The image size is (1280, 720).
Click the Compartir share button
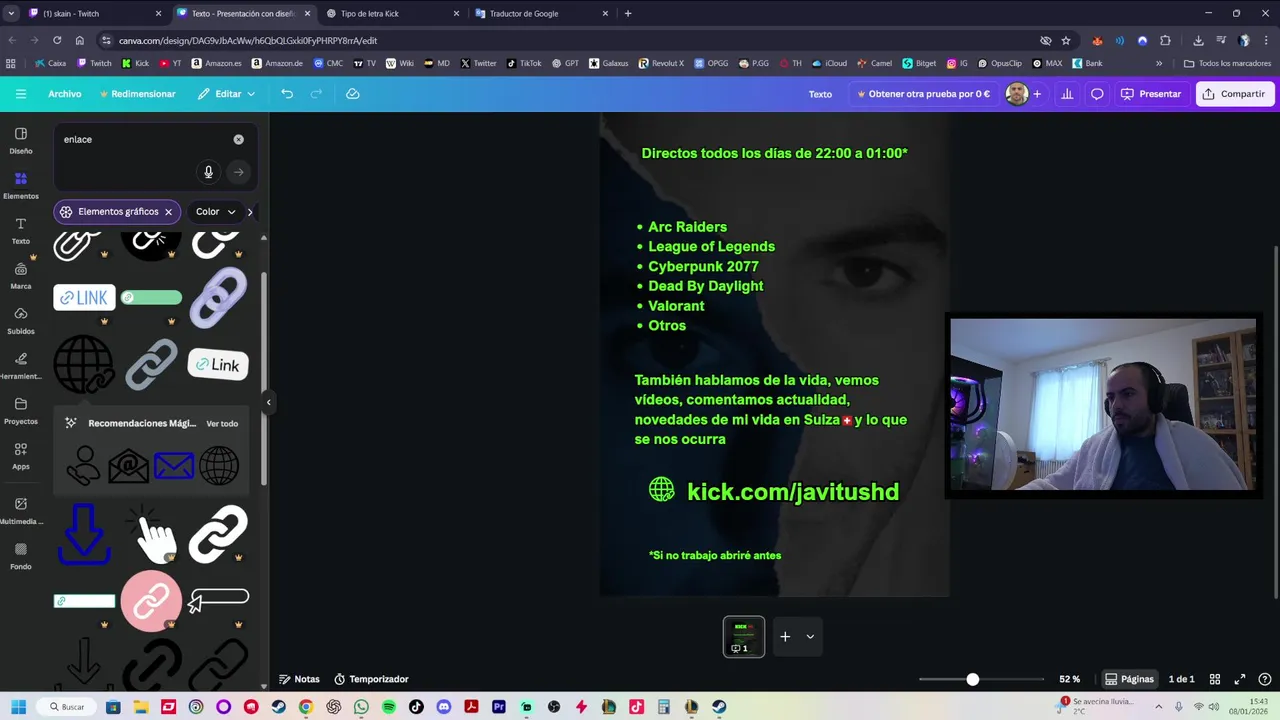(1234, 94)
